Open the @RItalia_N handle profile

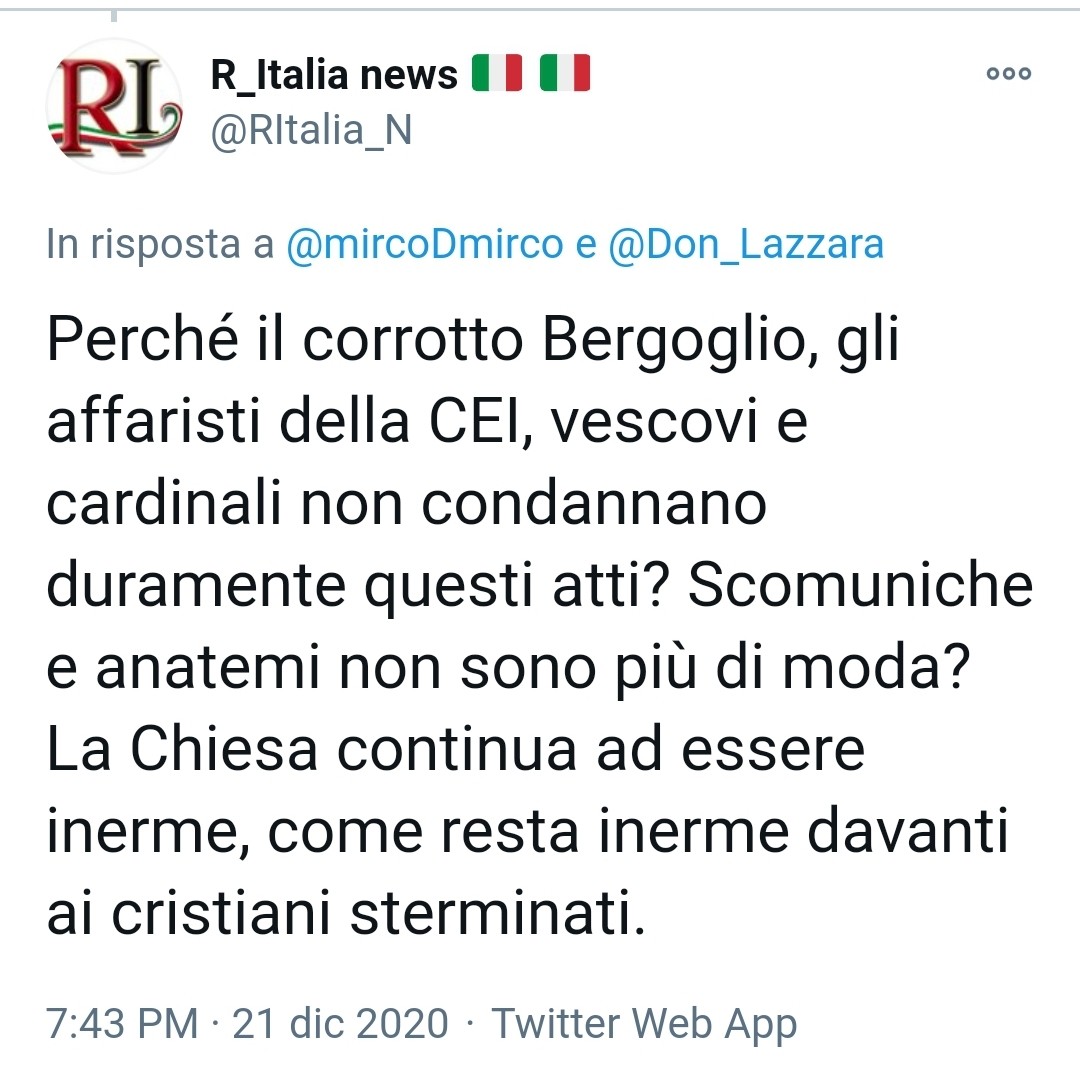pyautogui.click(x=311, y=130)
